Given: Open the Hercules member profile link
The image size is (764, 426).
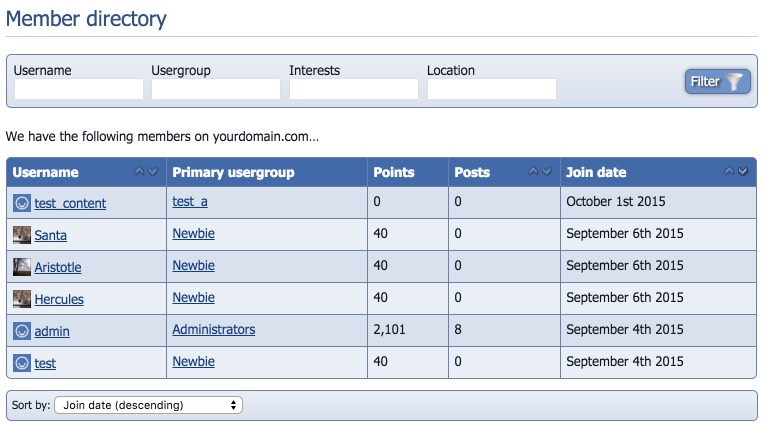Looking at the screenshot, I should (x=59, y=299).
